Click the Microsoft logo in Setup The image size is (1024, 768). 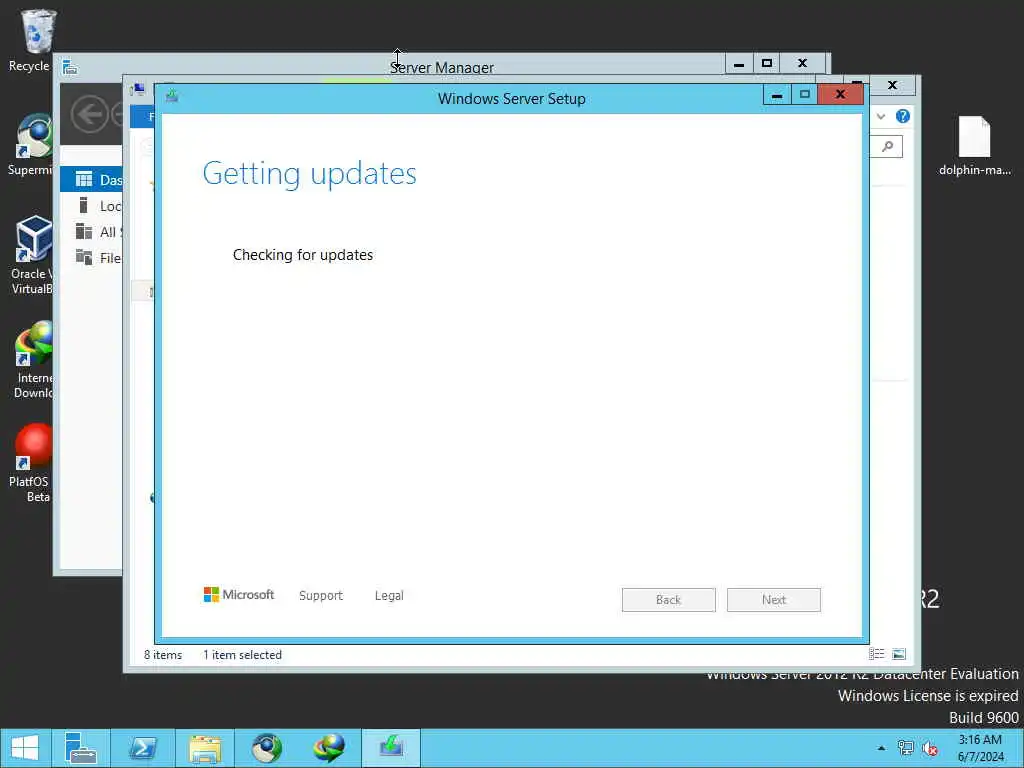pyautogui.click(x=239, y=594)
